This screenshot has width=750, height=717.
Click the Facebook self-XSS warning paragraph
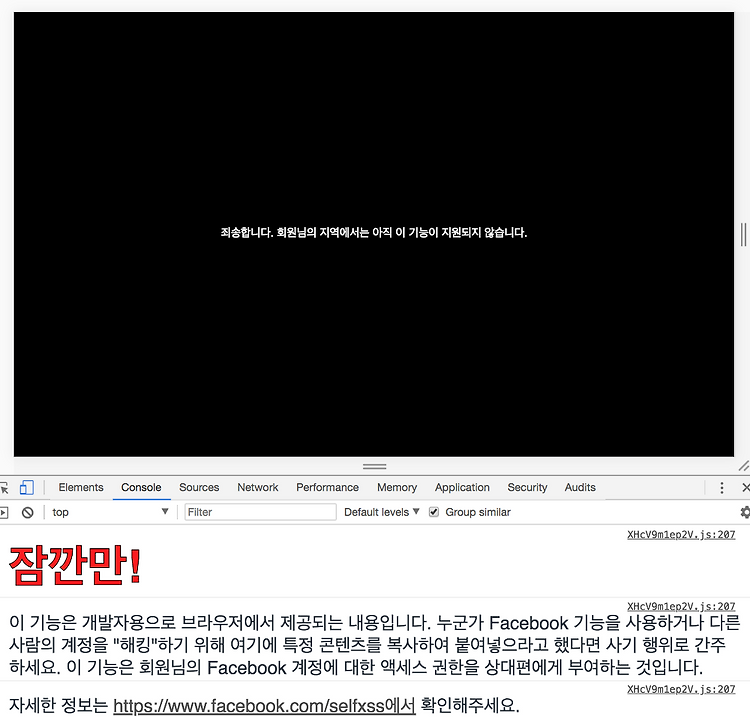point(375,645)
